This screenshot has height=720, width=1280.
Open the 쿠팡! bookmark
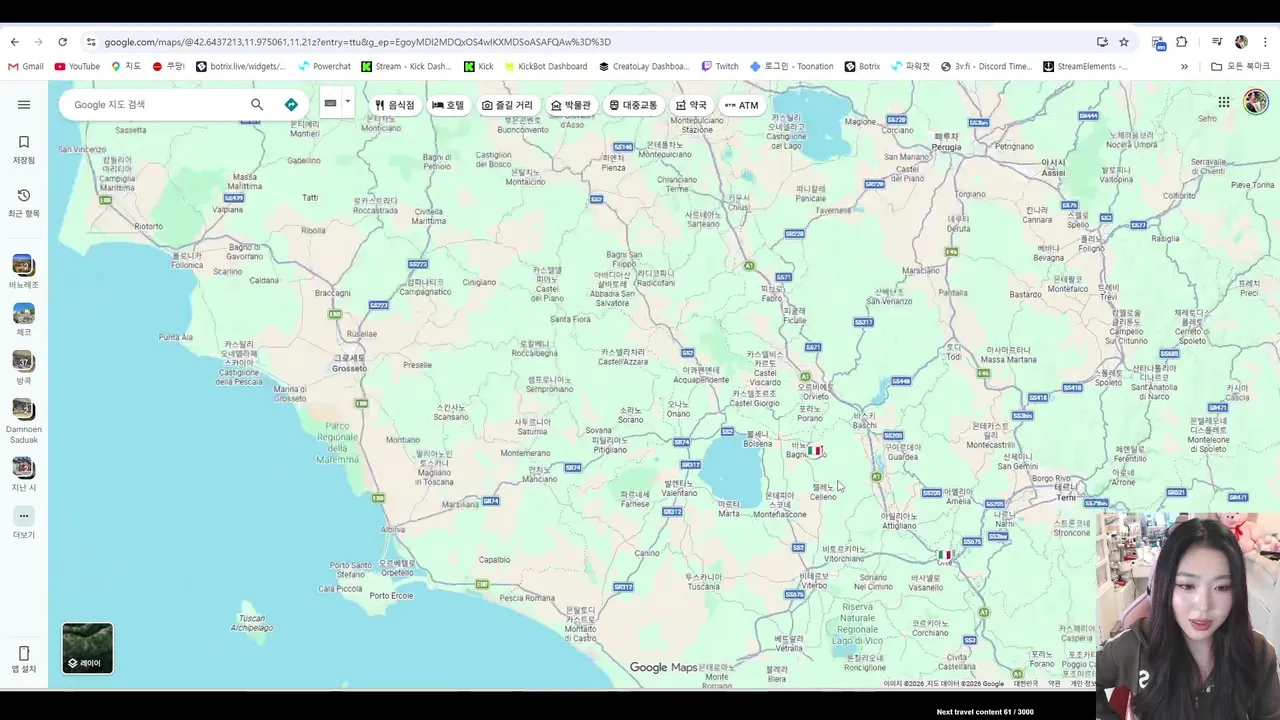click(x=168, y=67)
